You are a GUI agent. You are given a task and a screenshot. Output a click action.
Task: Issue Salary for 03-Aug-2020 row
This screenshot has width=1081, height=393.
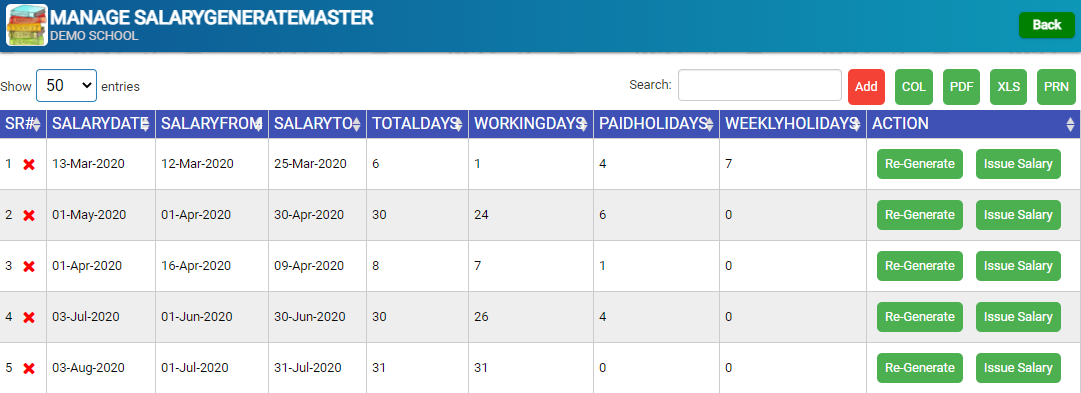pos(1018,368)
